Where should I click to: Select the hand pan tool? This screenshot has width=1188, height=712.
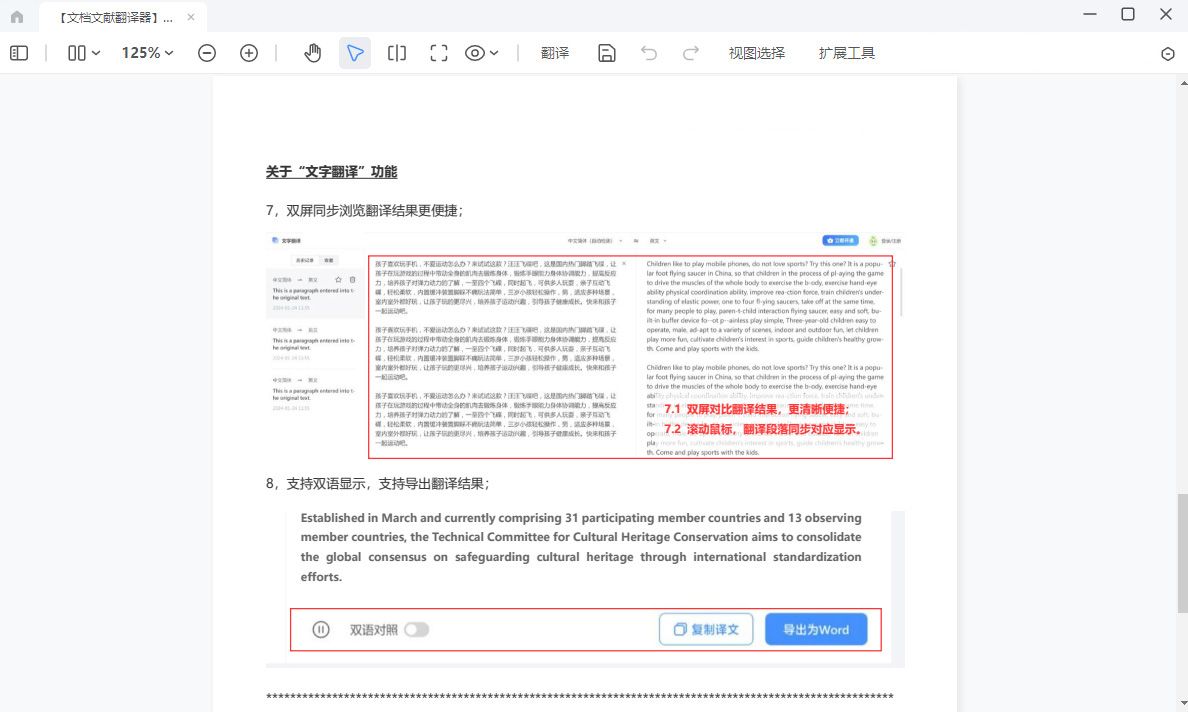(313, 53)
